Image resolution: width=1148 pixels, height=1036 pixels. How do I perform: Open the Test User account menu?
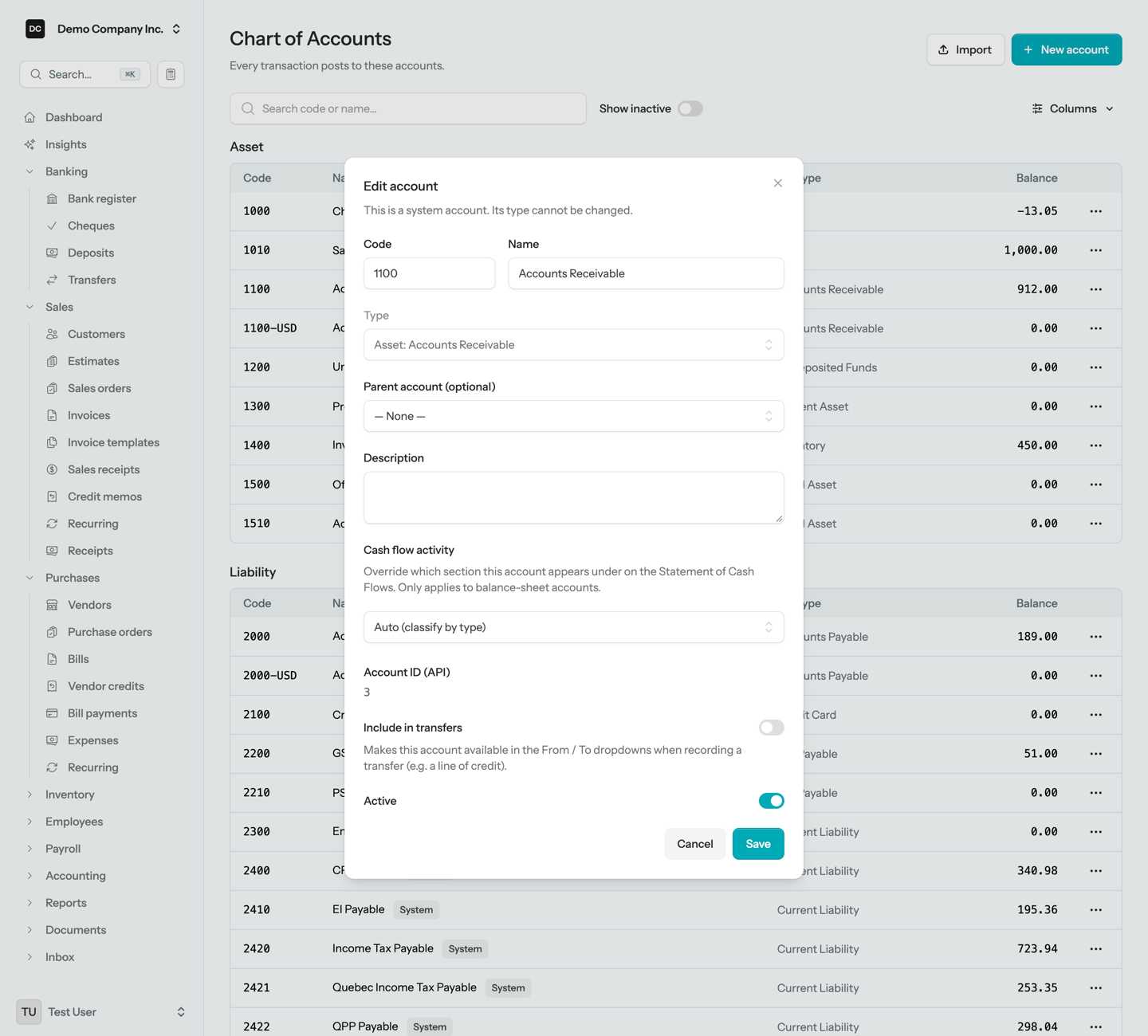(x=102, y=1012)
